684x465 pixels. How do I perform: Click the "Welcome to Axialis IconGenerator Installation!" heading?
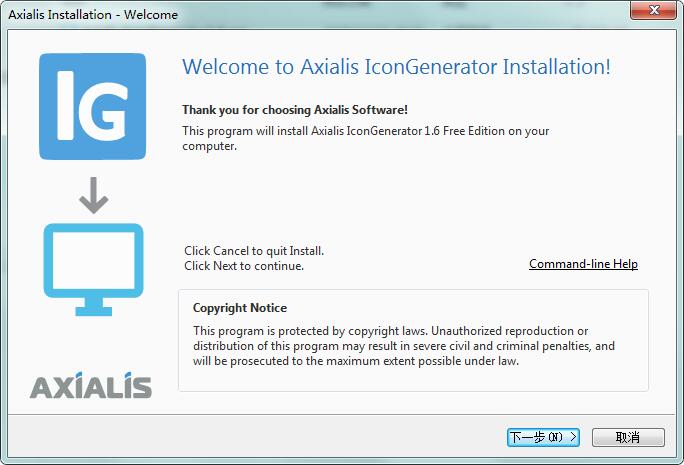tap(396, 67)
